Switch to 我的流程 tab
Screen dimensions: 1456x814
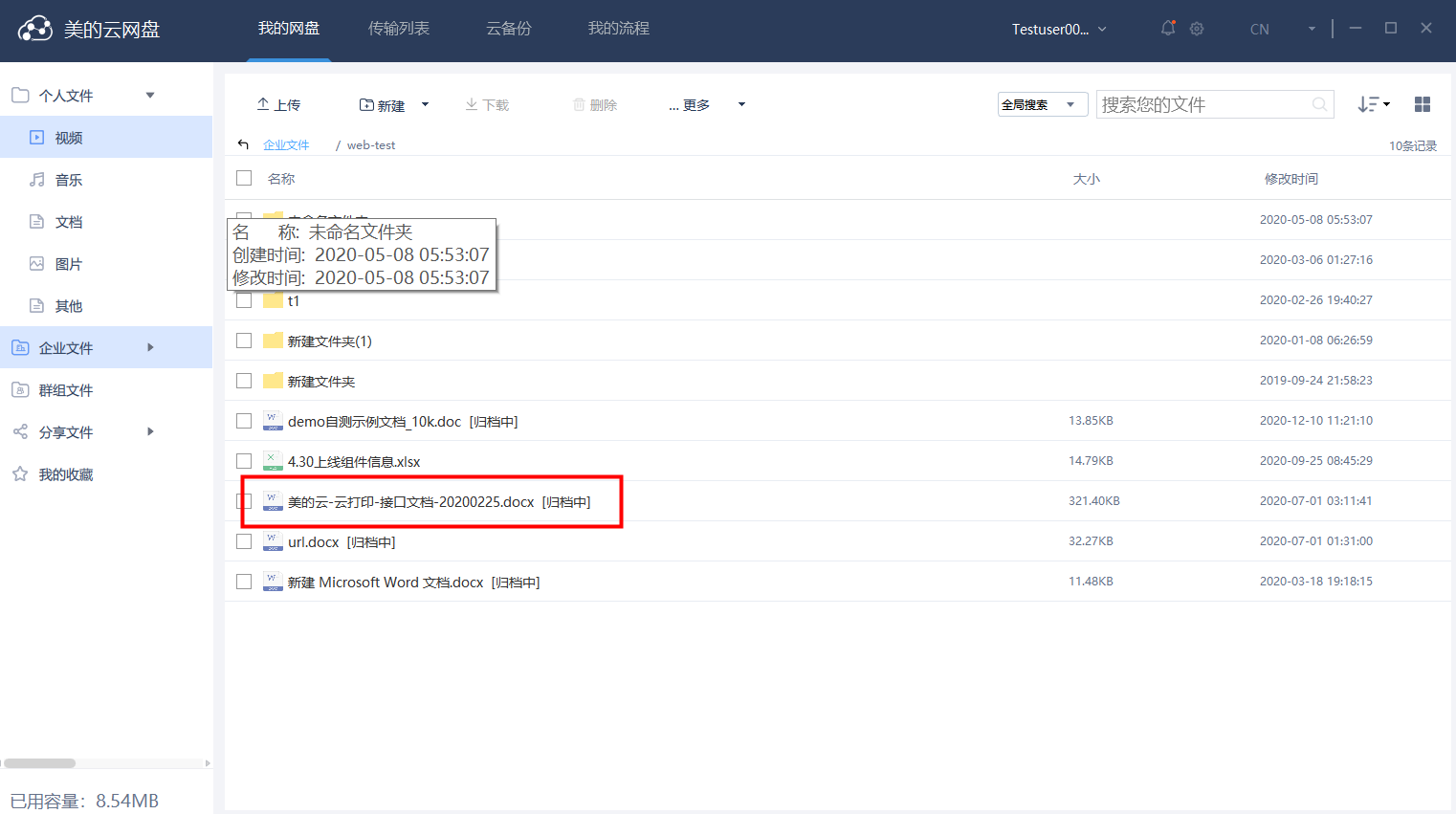[x=619, y=29]
